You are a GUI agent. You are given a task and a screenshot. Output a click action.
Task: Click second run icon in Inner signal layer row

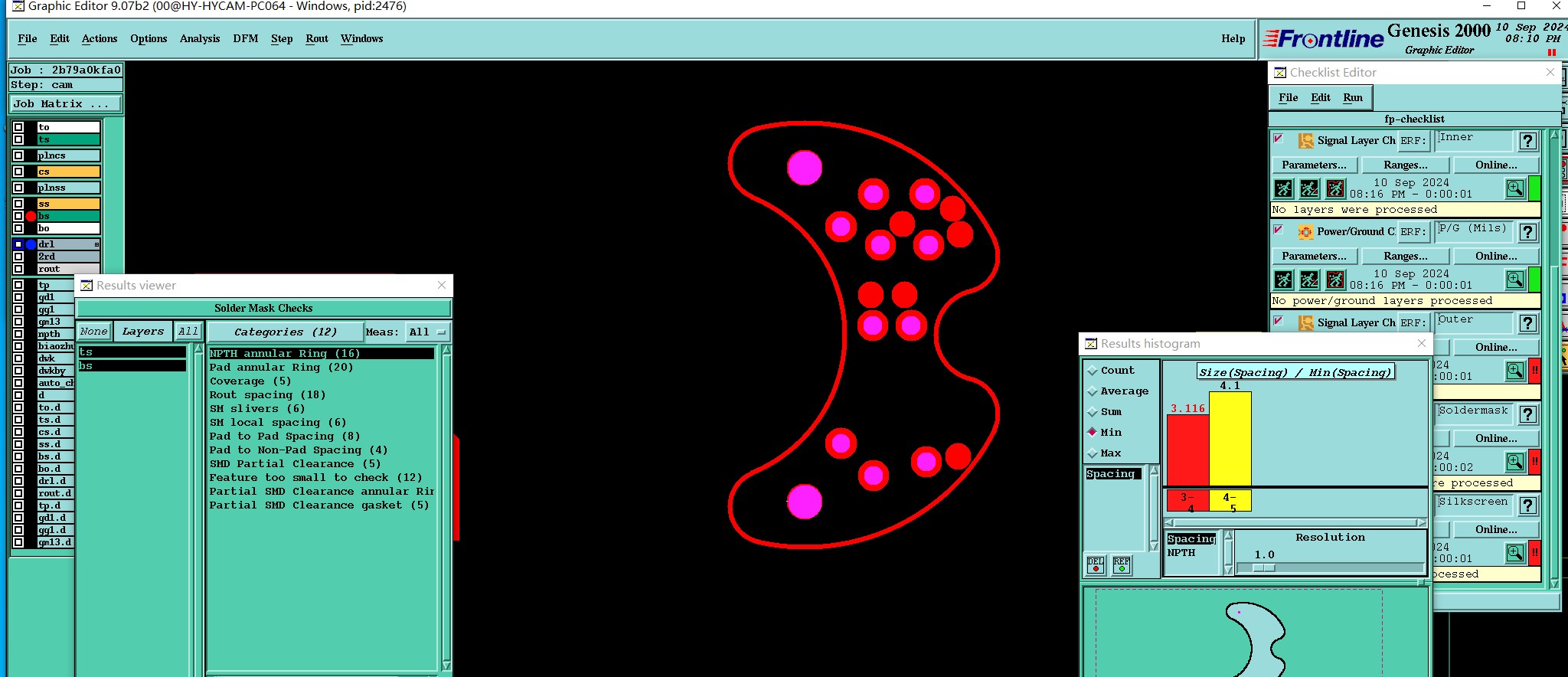tap(1309, 188)
